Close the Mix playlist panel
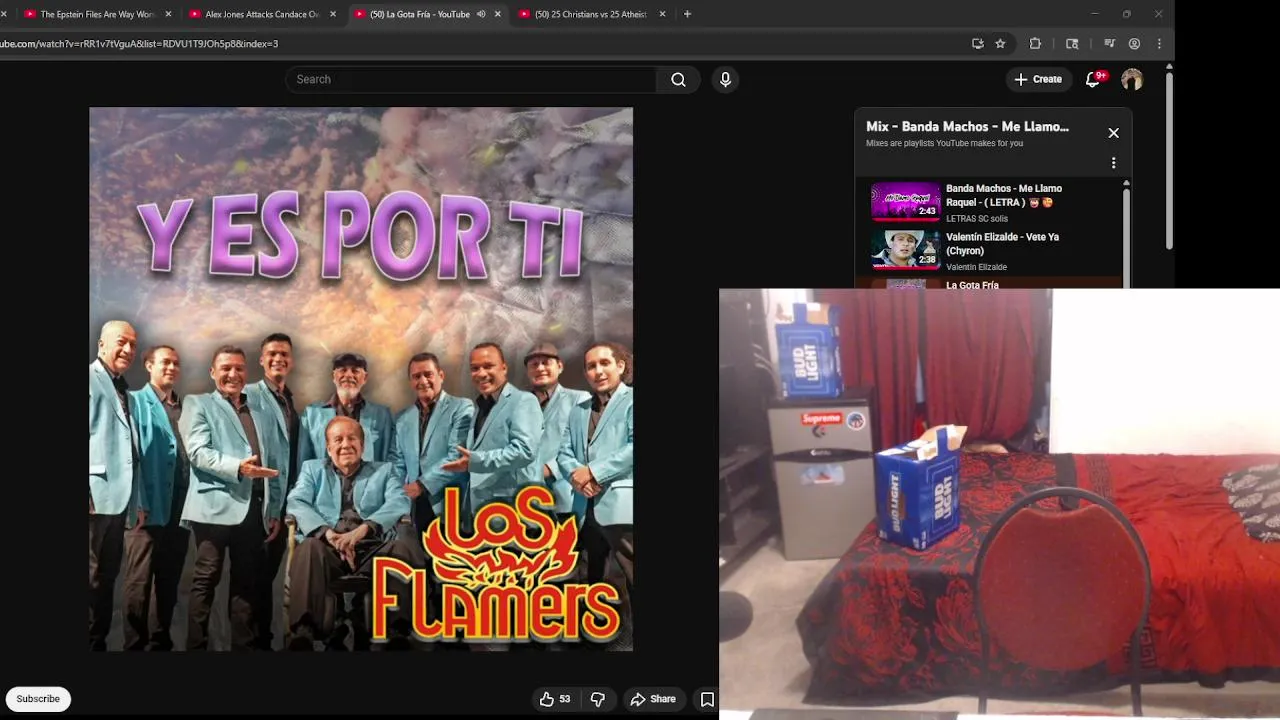Image resolution: width=1280 pixels, height=720 pixels. coord(1113,133)
